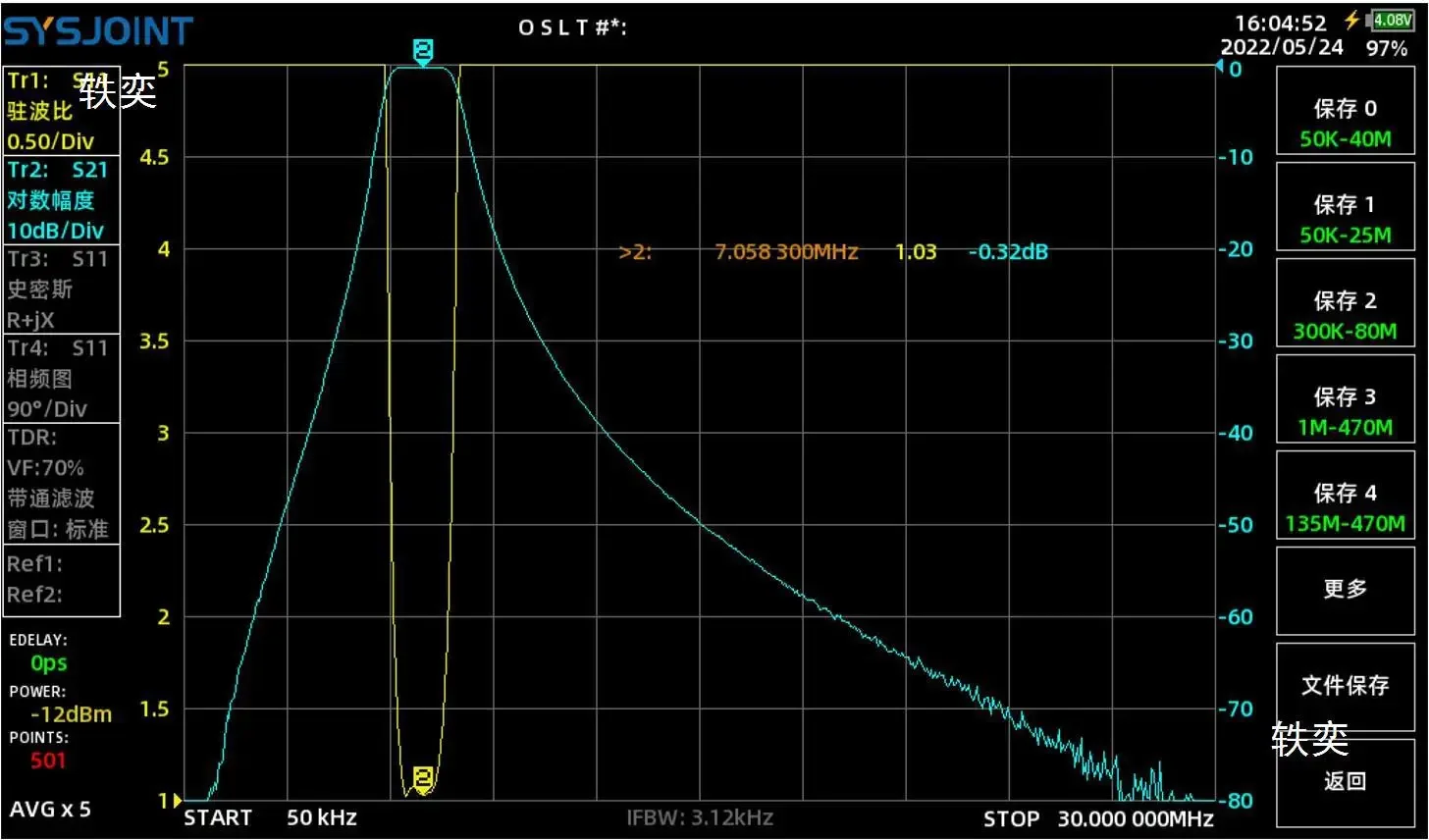1429x840 pixels.
Task: Select the Tr1 S11 驻波比 trace panel
Action: click(x=61, y=111)
